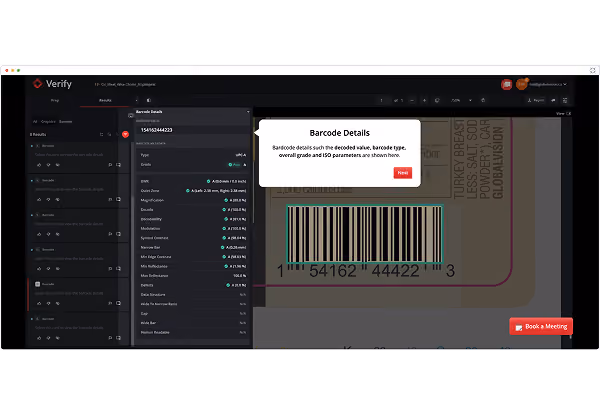Open the red chat messages icon

pyautogui.click(x=506, y=84)
